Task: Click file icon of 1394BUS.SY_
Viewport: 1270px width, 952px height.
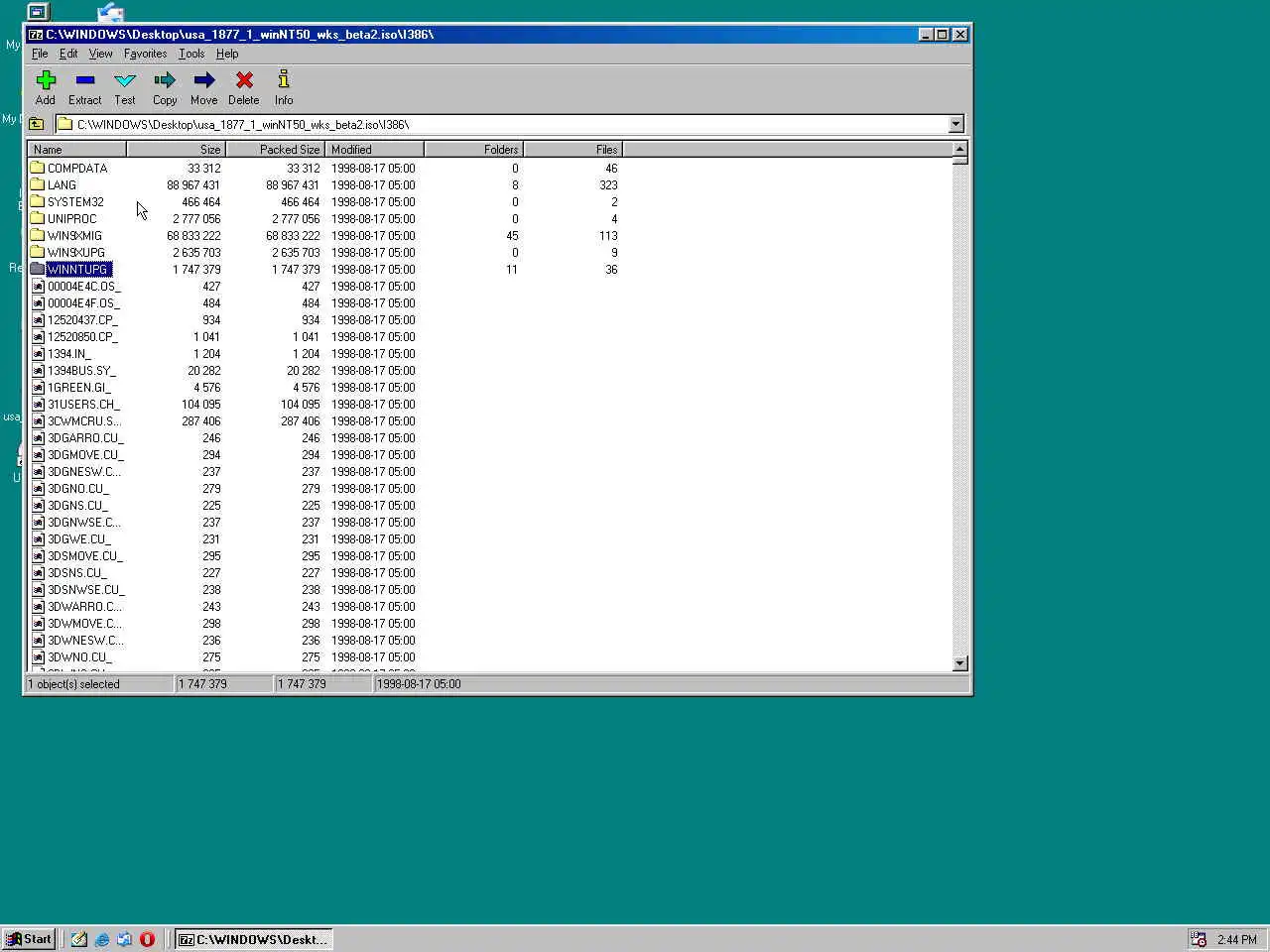Action: point(38,370)
